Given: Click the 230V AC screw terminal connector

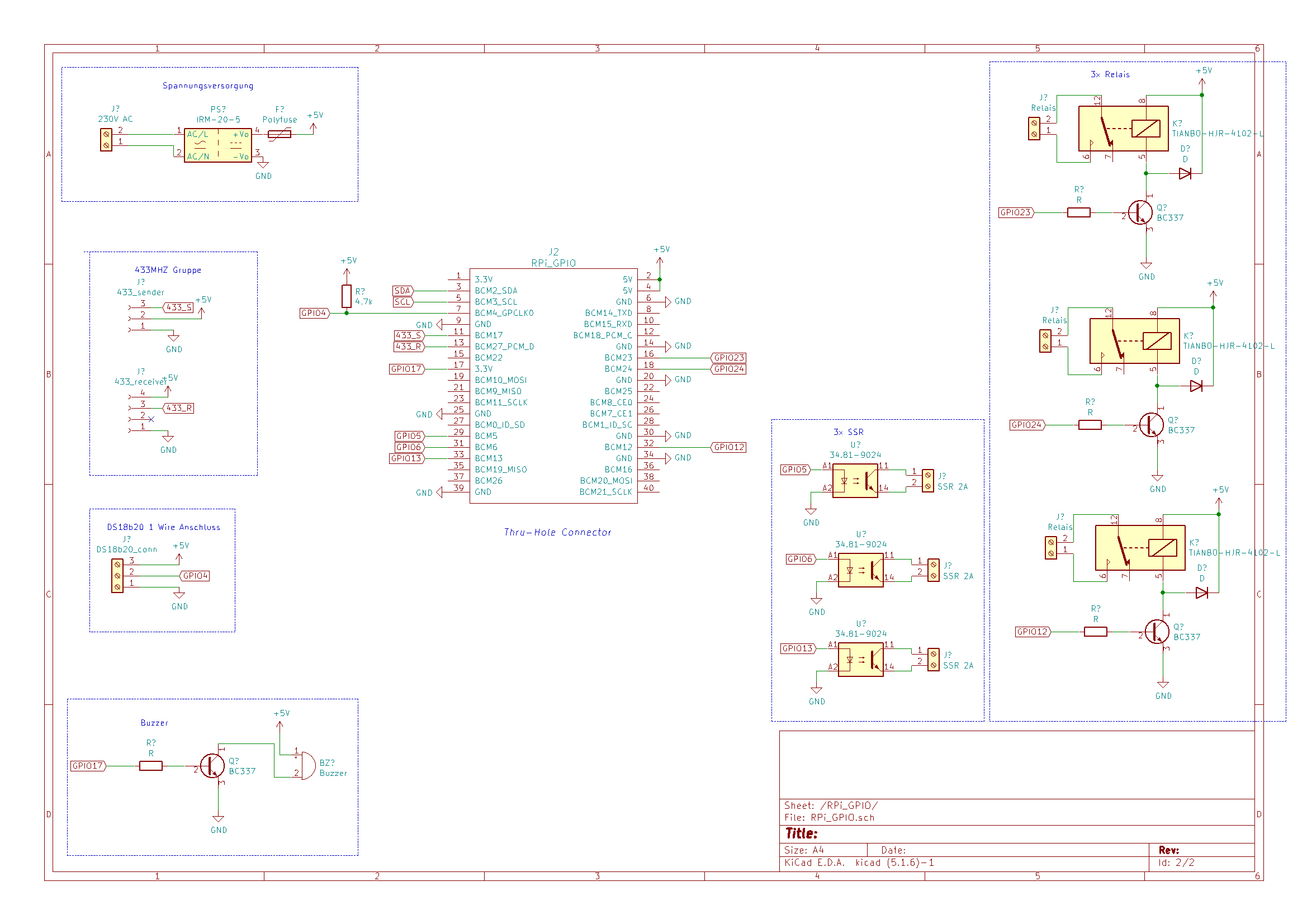Looking at the screenshot, I should click(x=106, y=140).
